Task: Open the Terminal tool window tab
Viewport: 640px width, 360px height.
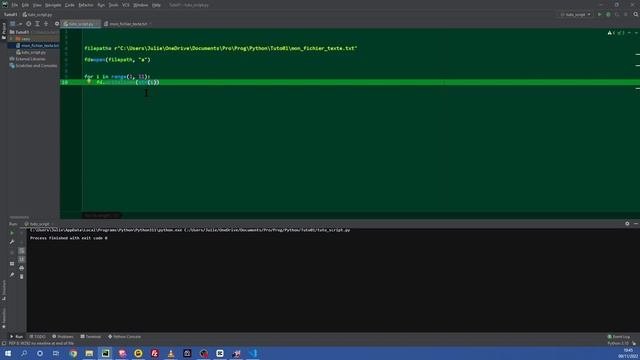Action: pos(91,337)
